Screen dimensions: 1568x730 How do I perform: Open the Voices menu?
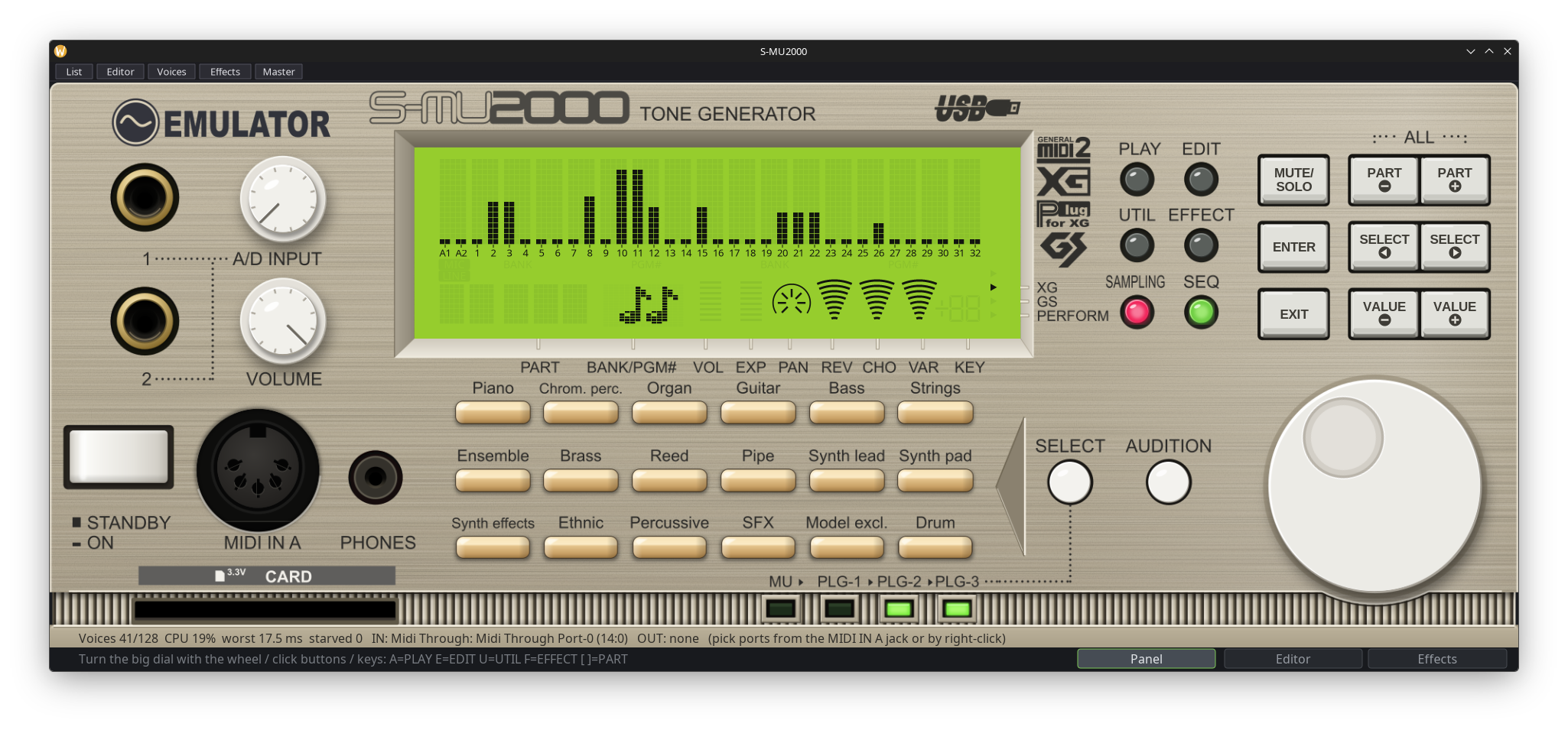(x=171, y=72)
